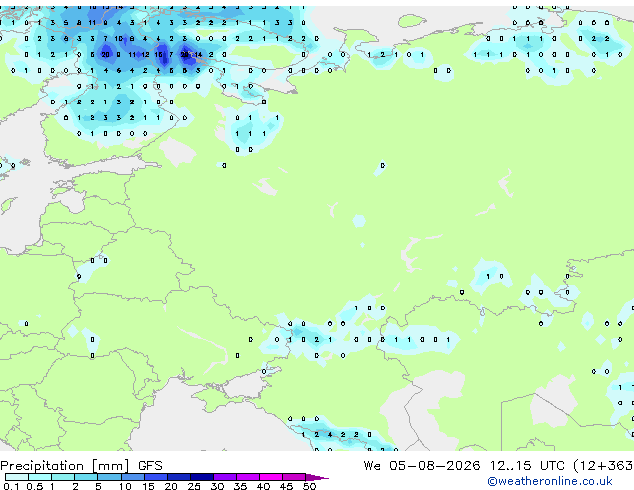This screenshot has width=634, height=490.
Task: Click the '45' legend label
Action: [x=286, y=486]
